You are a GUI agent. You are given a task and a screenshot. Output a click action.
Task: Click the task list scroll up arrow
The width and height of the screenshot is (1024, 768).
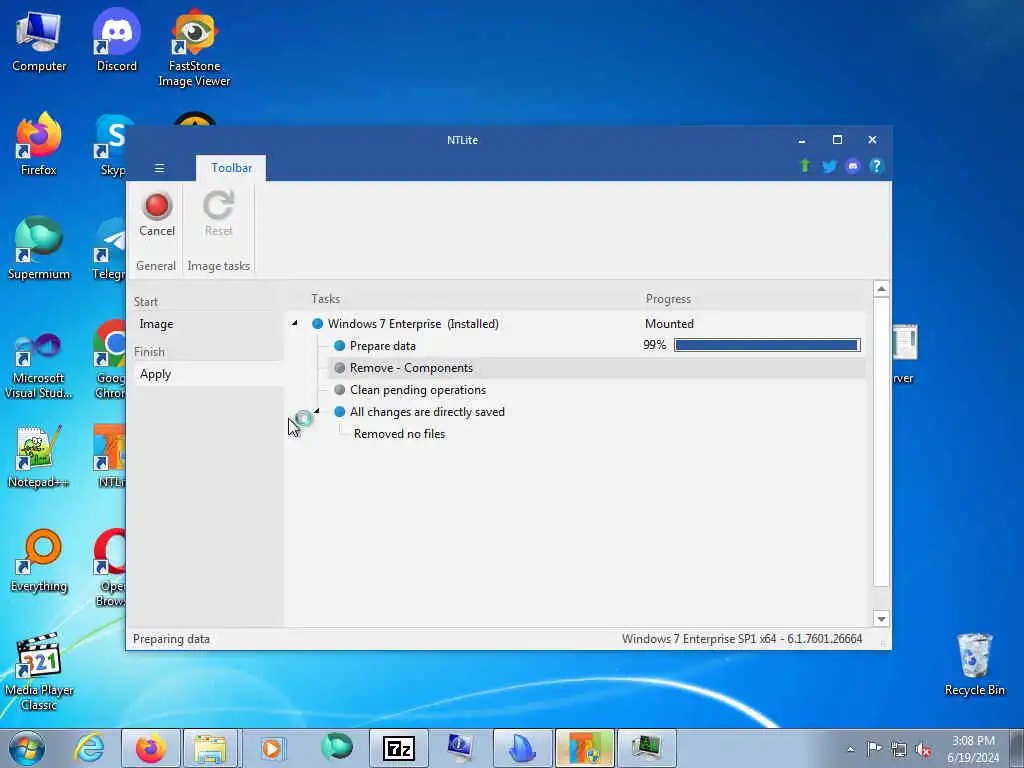point(881,289)
